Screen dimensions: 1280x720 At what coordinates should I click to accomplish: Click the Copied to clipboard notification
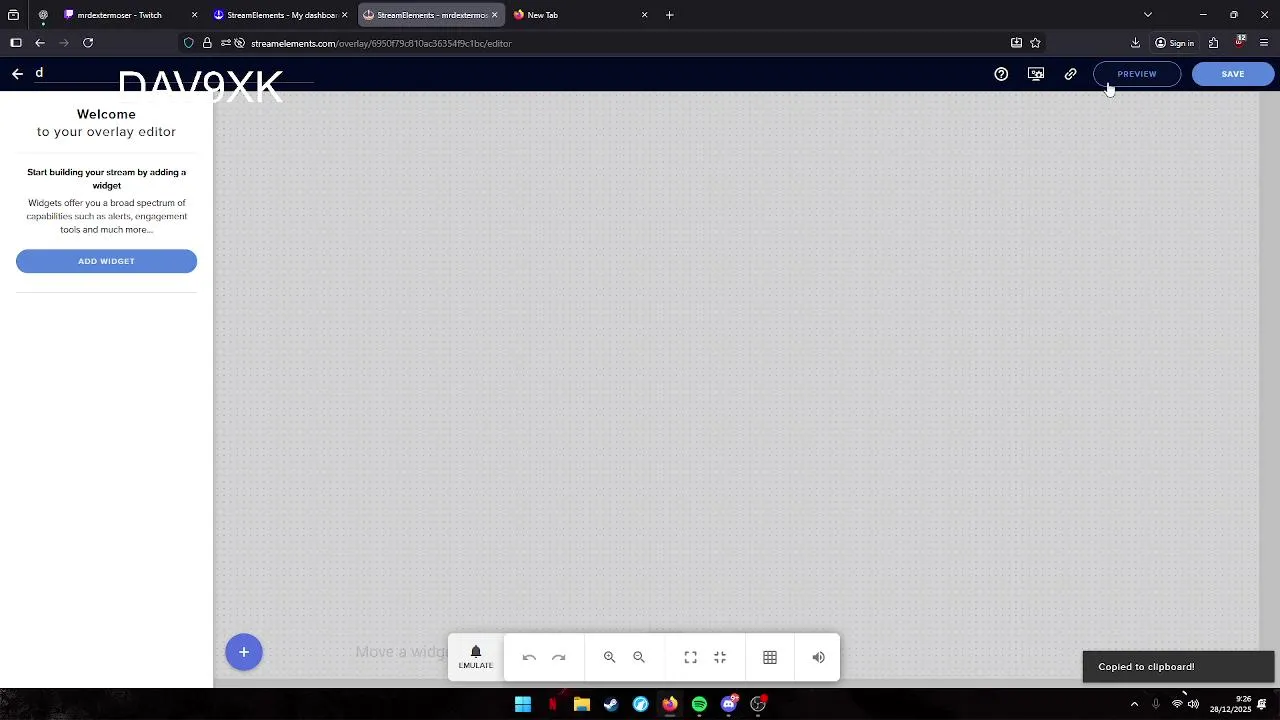click(x=1178, y=667)
